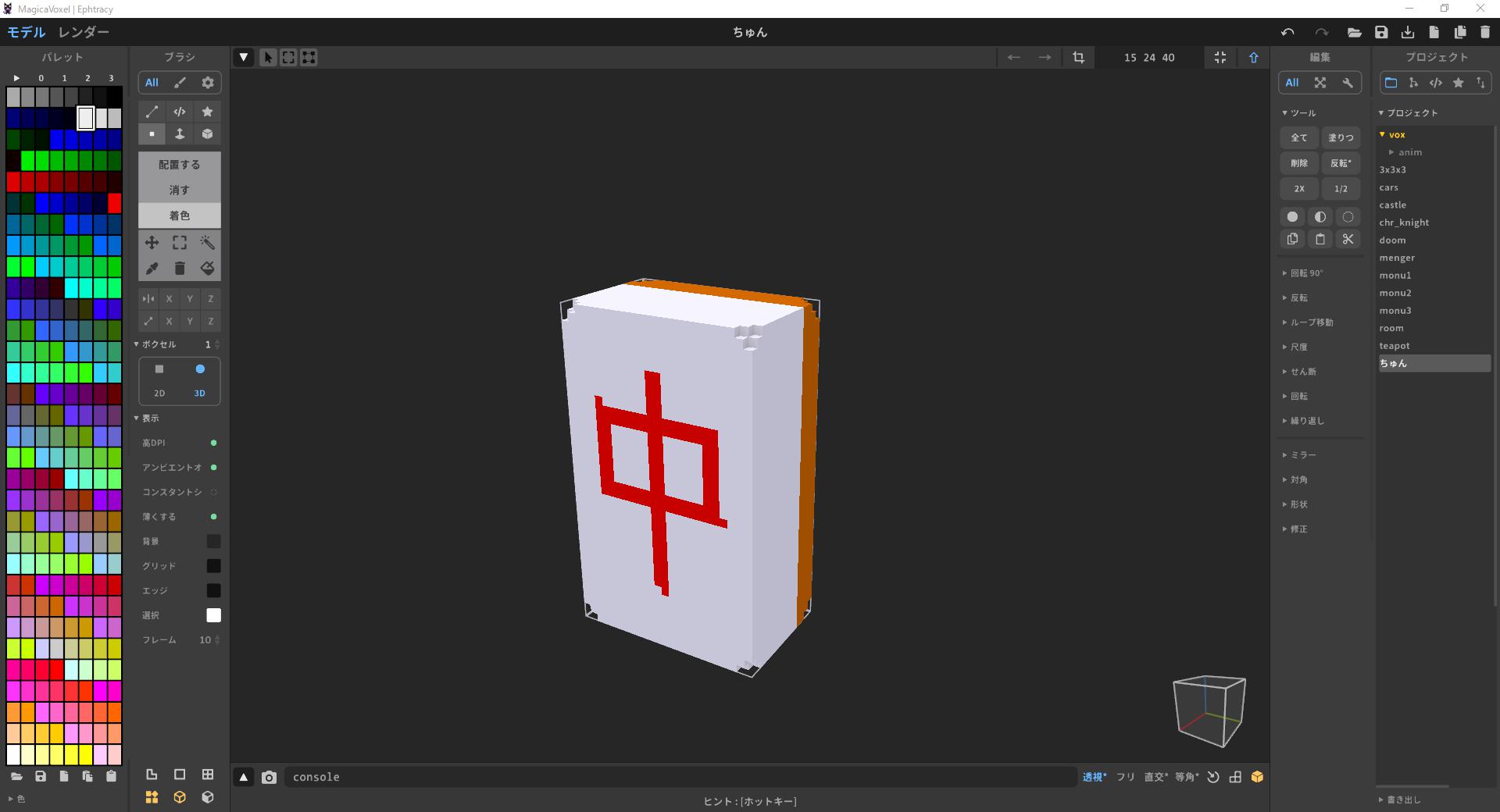Click the 消す erase button
Viewport: 1500px width, 812px height.
click(x=180, y=190)
